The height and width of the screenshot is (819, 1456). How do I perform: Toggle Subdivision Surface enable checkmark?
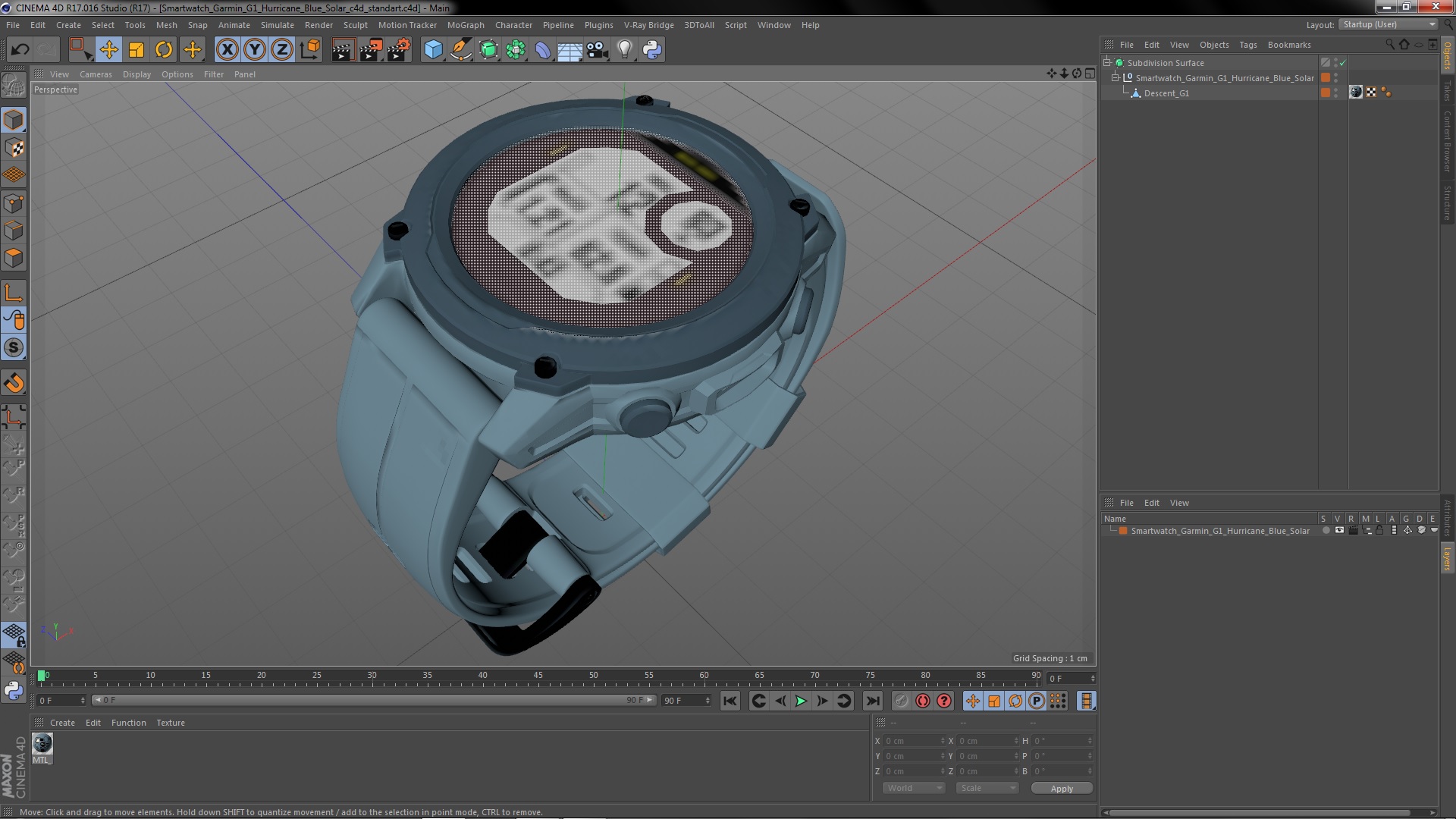[1342, 63]
